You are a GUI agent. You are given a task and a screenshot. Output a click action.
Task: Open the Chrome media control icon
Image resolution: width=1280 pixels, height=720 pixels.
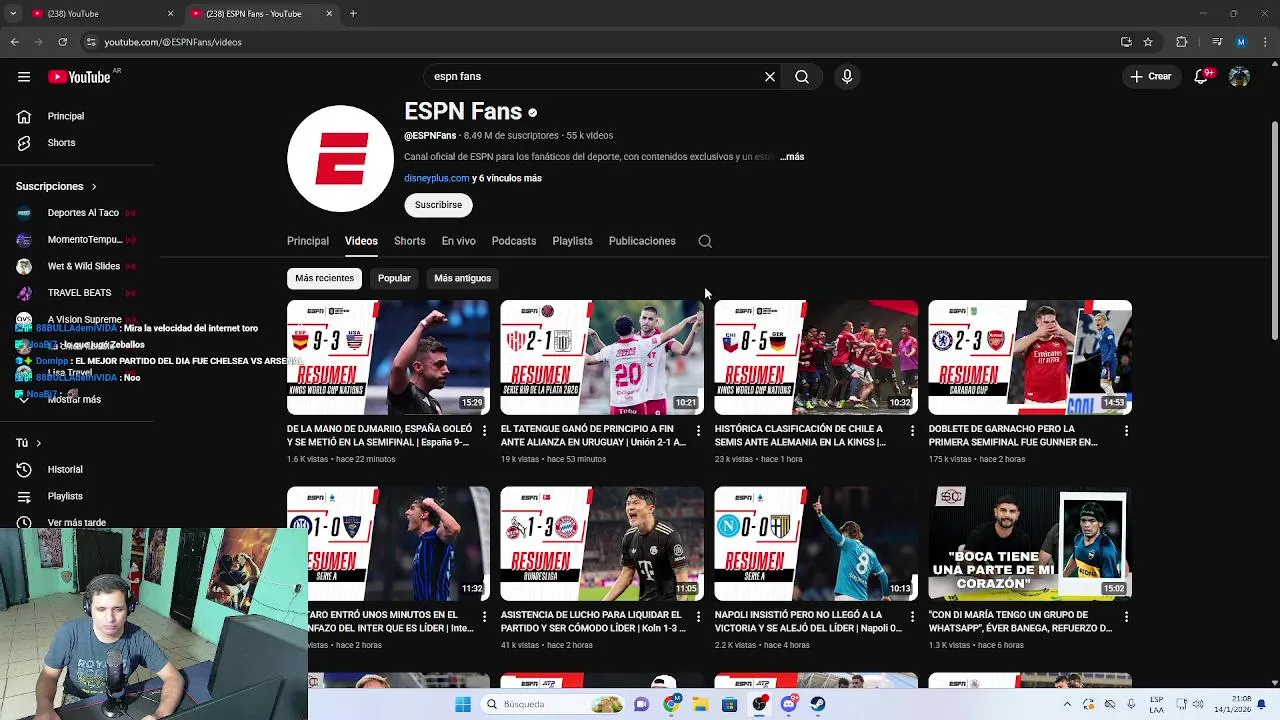click(1217, 42)
